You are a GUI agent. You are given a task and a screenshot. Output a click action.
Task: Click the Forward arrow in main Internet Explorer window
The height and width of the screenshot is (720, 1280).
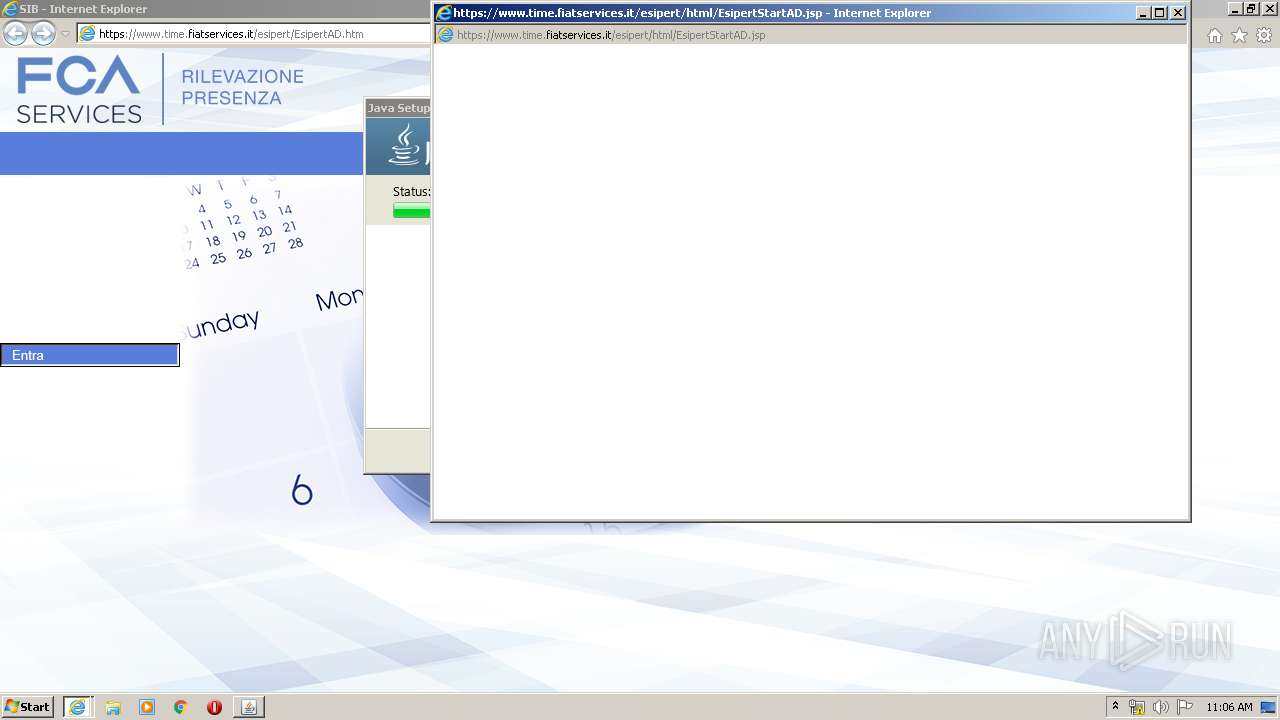point(43,34)
